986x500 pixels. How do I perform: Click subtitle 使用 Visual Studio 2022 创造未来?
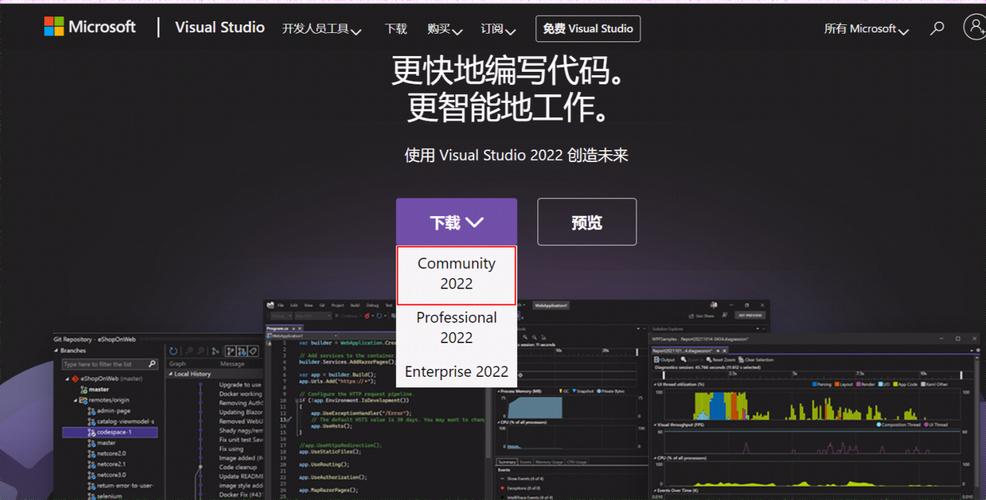pos(516,155)
